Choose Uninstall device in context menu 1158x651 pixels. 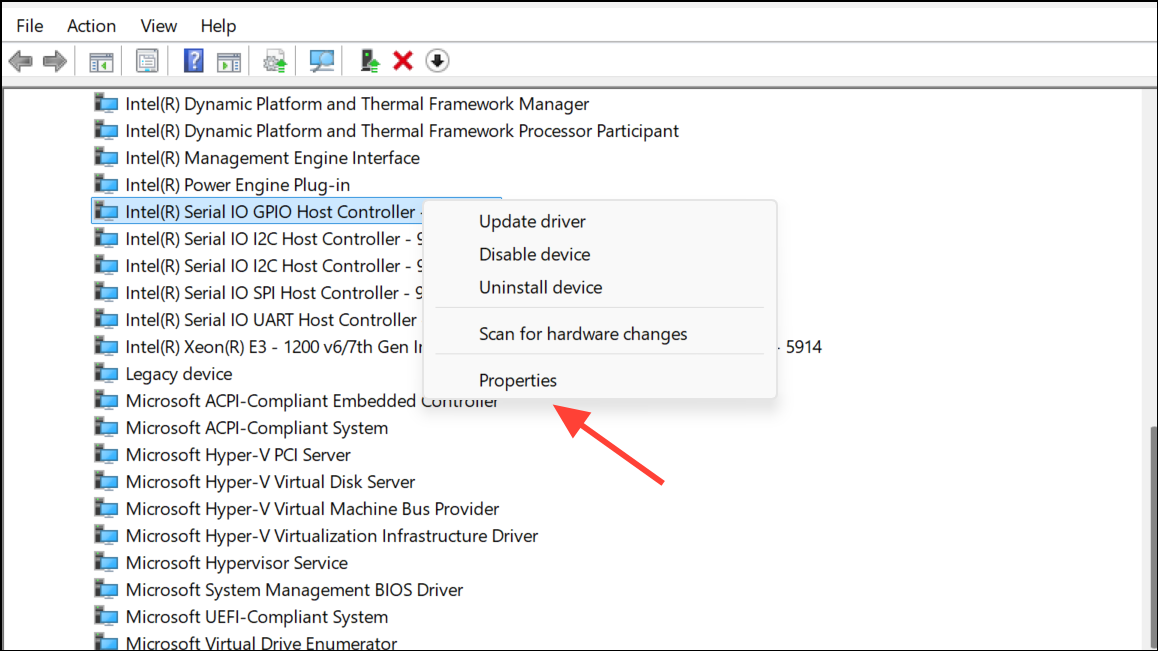pos(541,287)
